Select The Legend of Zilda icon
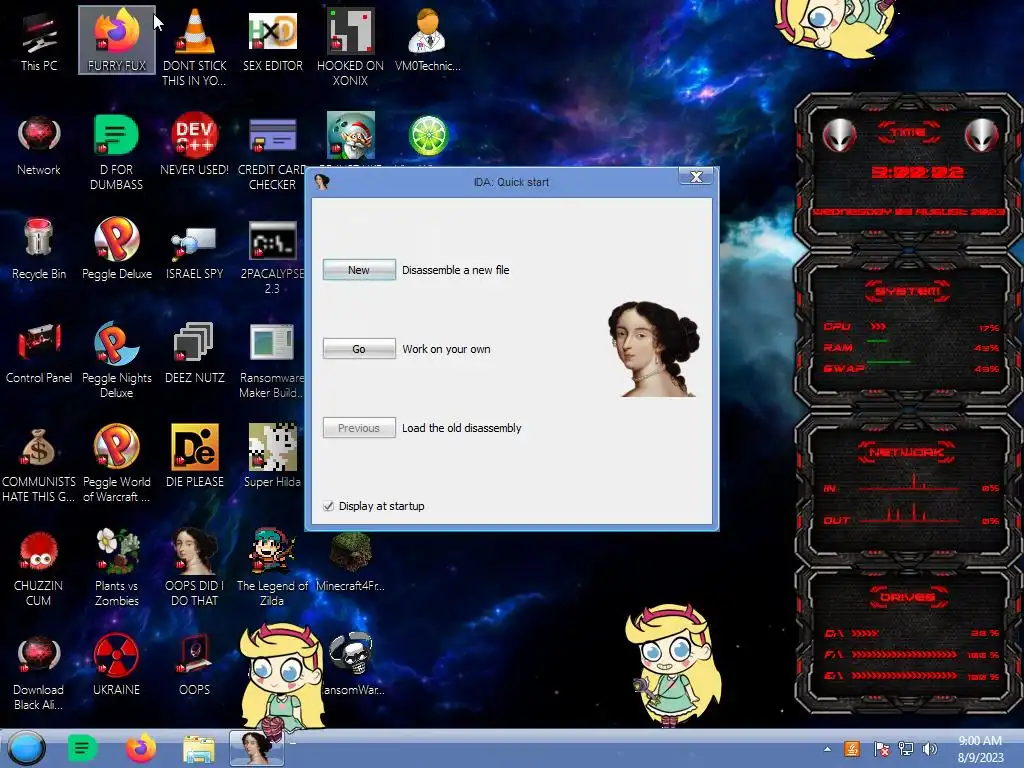Screen dimensions: 1024x768 [x=272, y=567]
